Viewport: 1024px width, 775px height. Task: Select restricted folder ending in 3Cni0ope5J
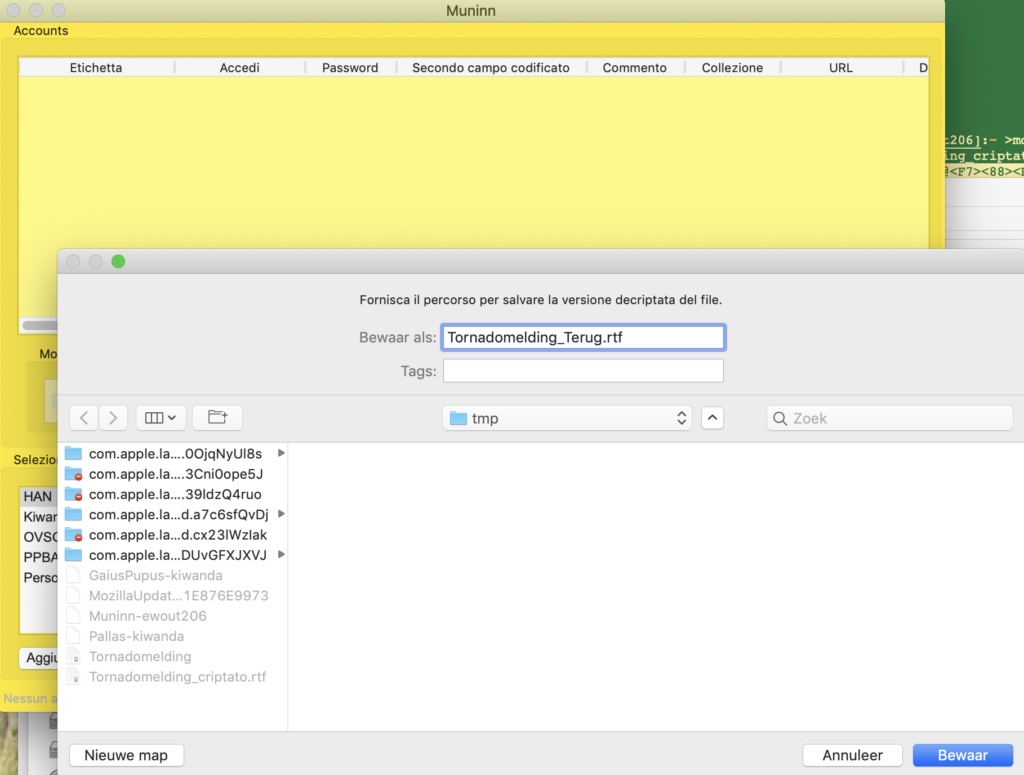click(x=175, y=474)
